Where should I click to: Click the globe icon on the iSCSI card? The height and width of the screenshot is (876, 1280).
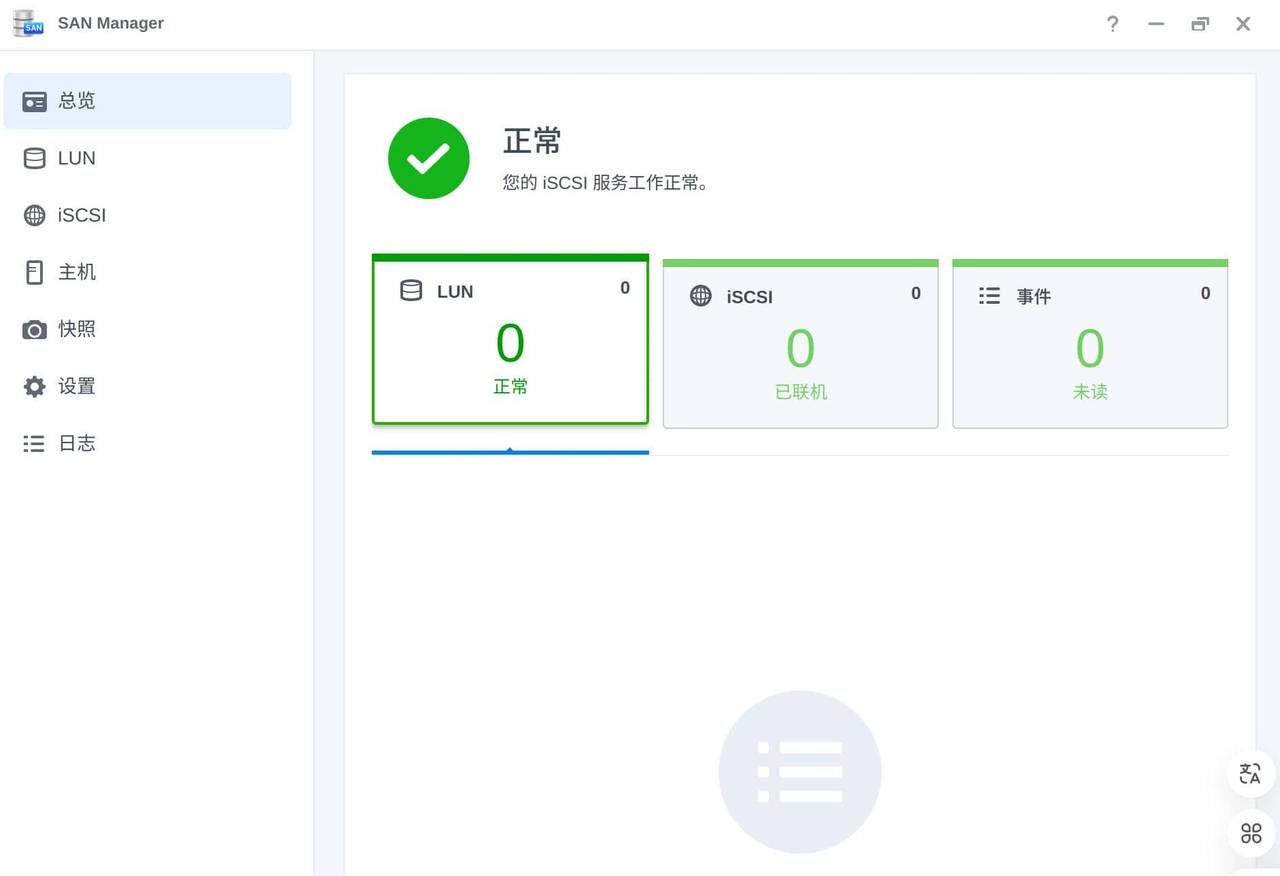pyautogui.click(x=701, y=296)
